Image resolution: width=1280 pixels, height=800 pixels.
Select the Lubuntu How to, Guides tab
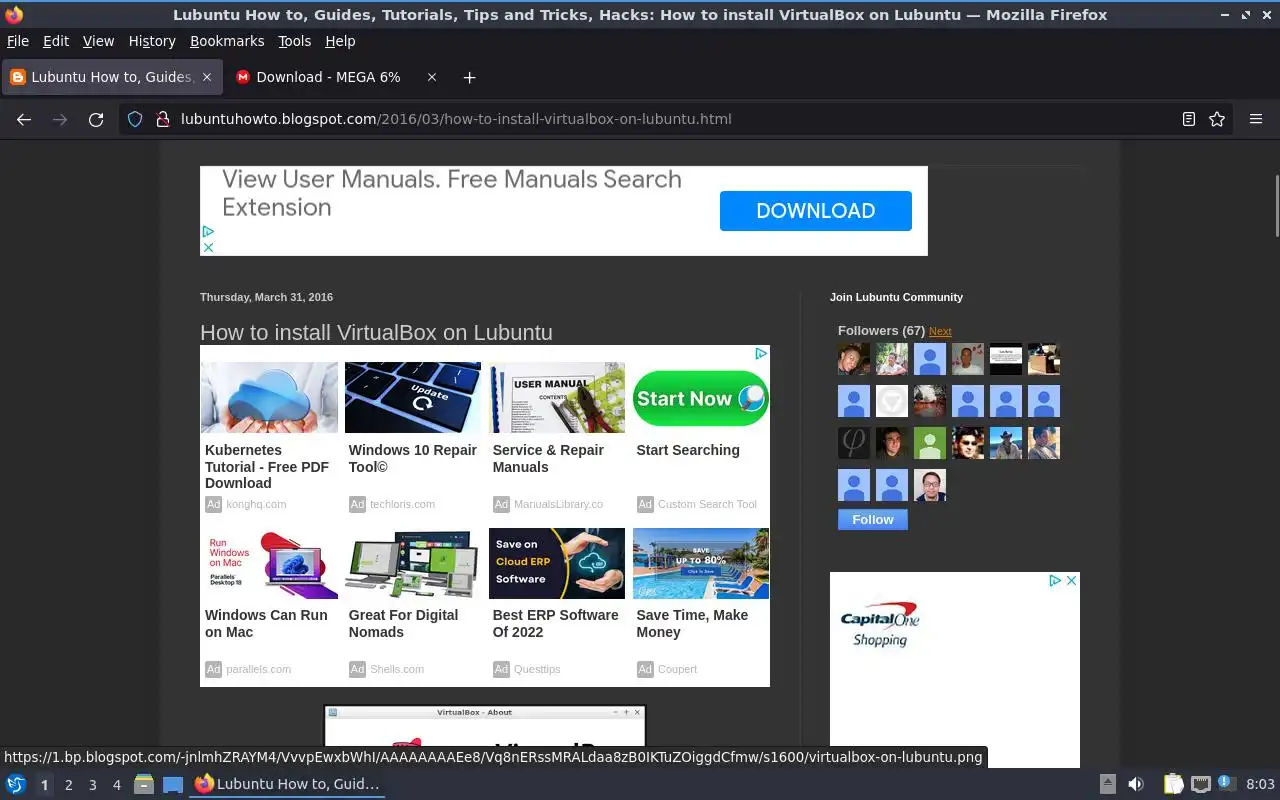[111, 77]
